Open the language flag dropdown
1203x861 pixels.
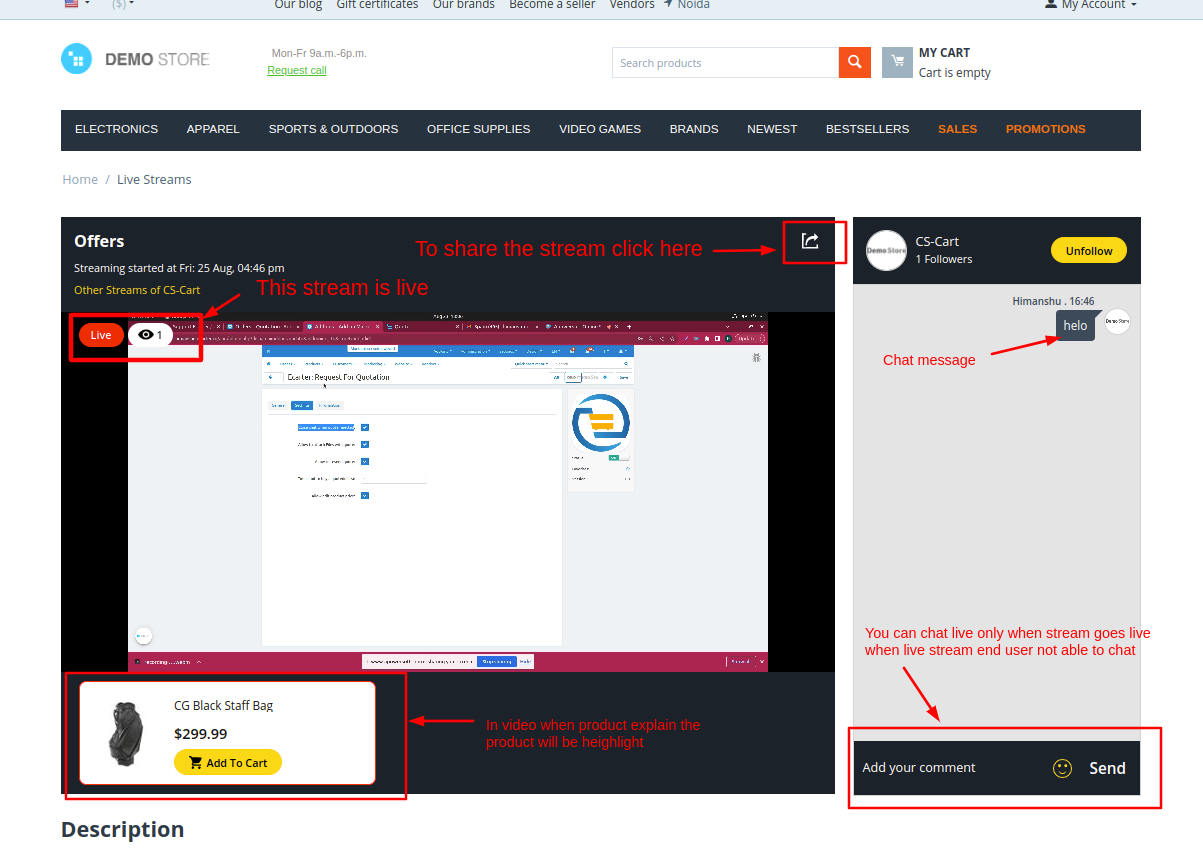(76, 4)
